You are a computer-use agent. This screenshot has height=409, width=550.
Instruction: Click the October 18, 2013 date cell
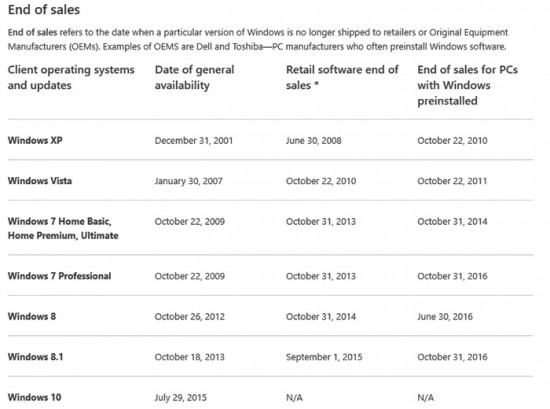coord(189,357)
